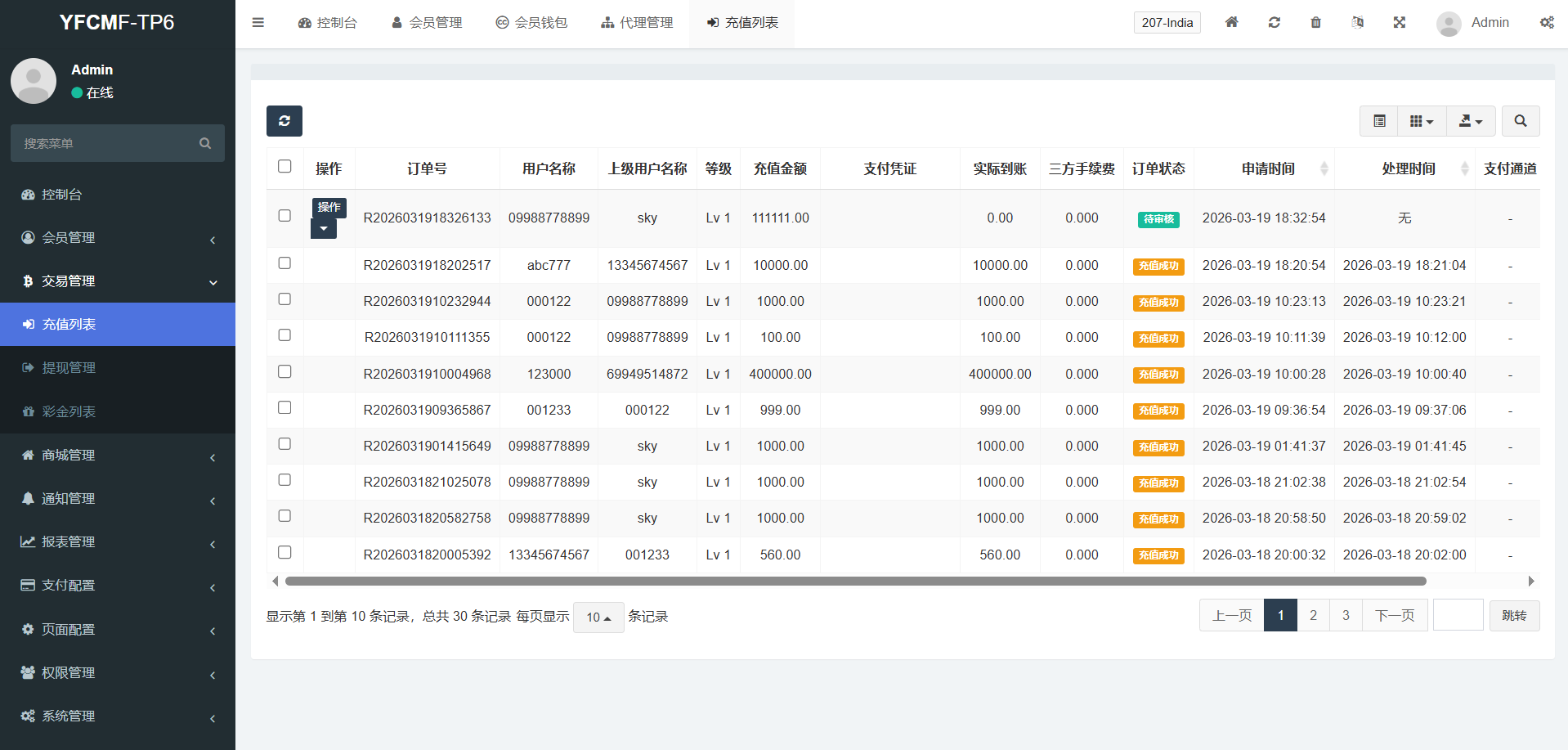Open the columns visibility dropdown
1568x750 pixels.
pos(1421,121)
